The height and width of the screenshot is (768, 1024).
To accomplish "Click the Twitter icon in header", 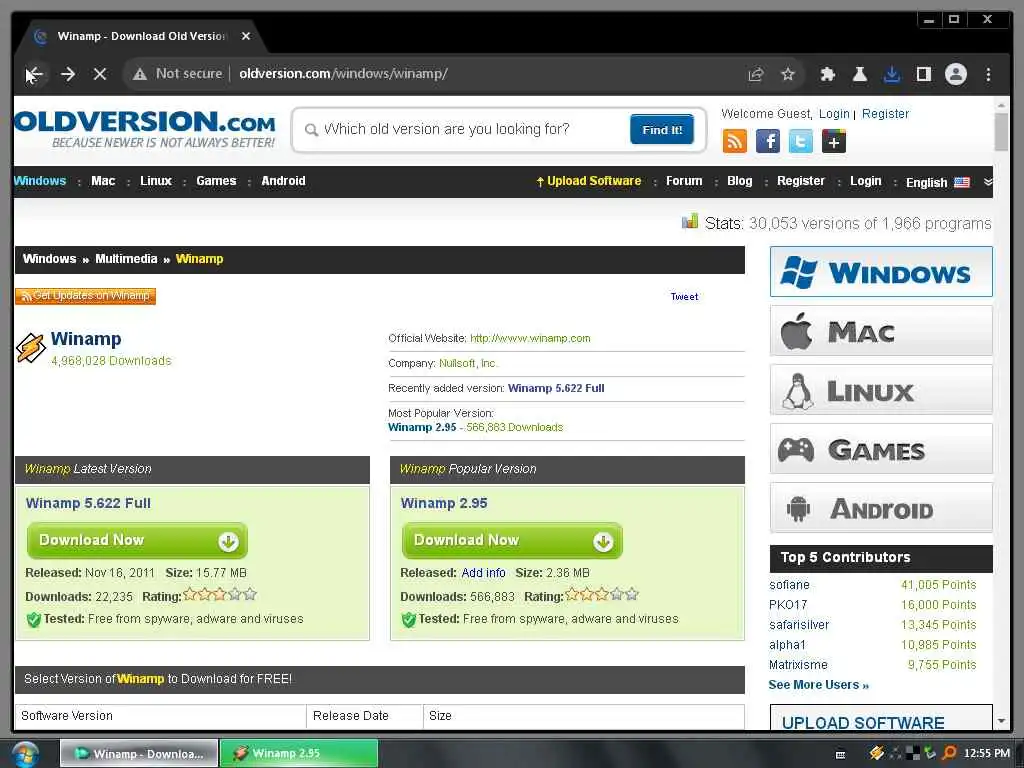I will 801,141.
